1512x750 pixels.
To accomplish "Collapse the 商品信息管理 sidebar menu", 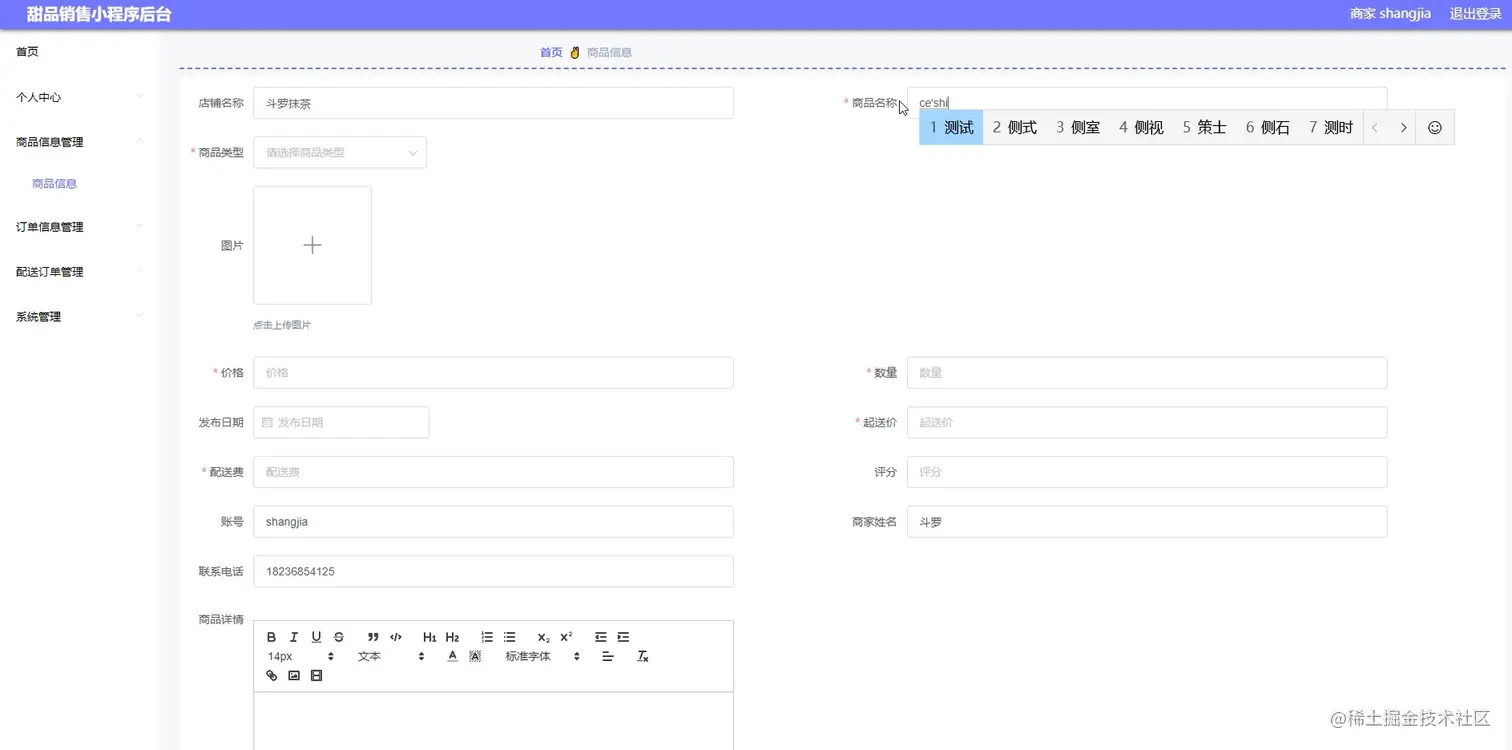I will tap(80, 142).
